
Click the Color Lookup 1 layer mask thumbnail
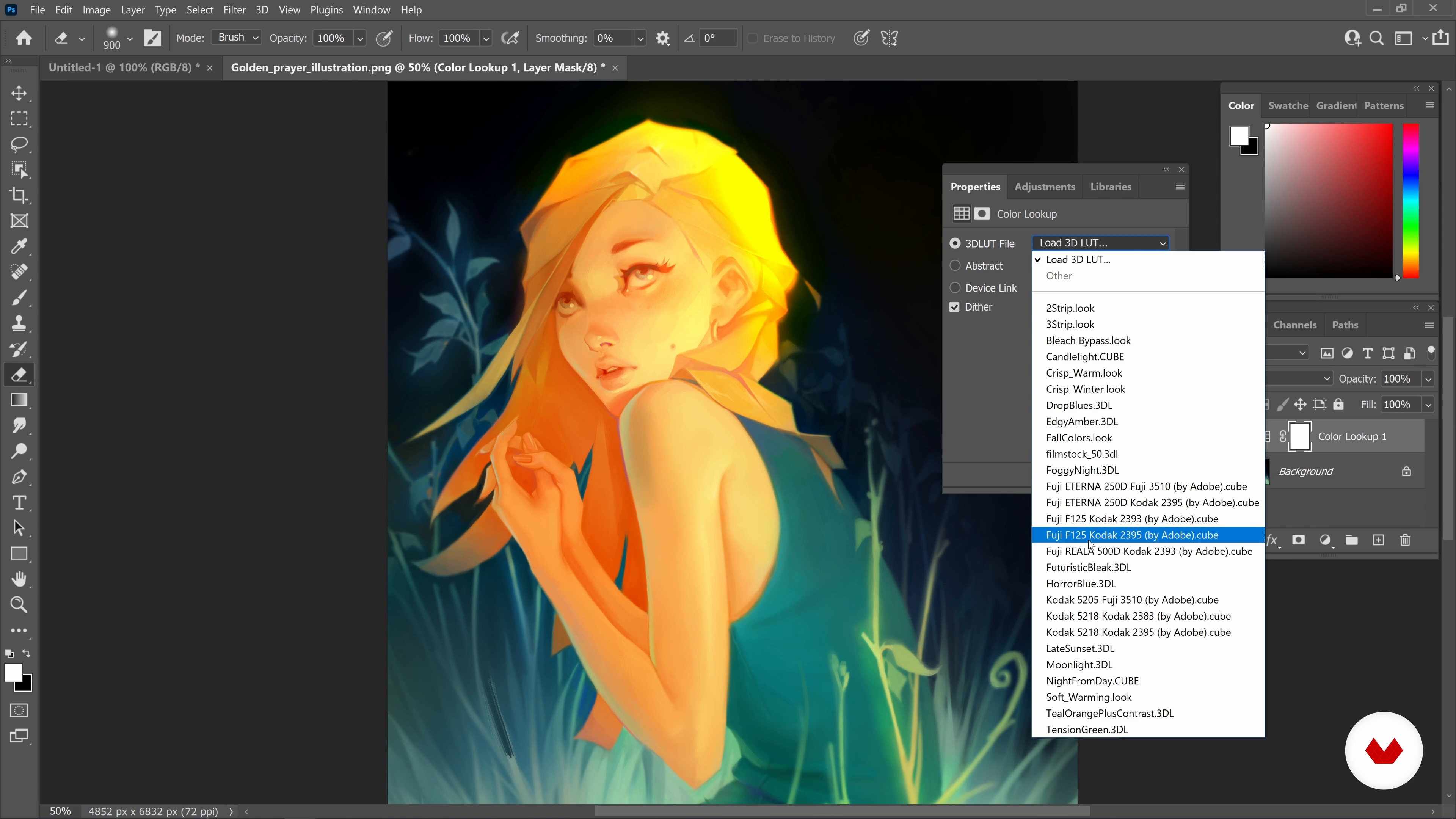coord(1299,436)
